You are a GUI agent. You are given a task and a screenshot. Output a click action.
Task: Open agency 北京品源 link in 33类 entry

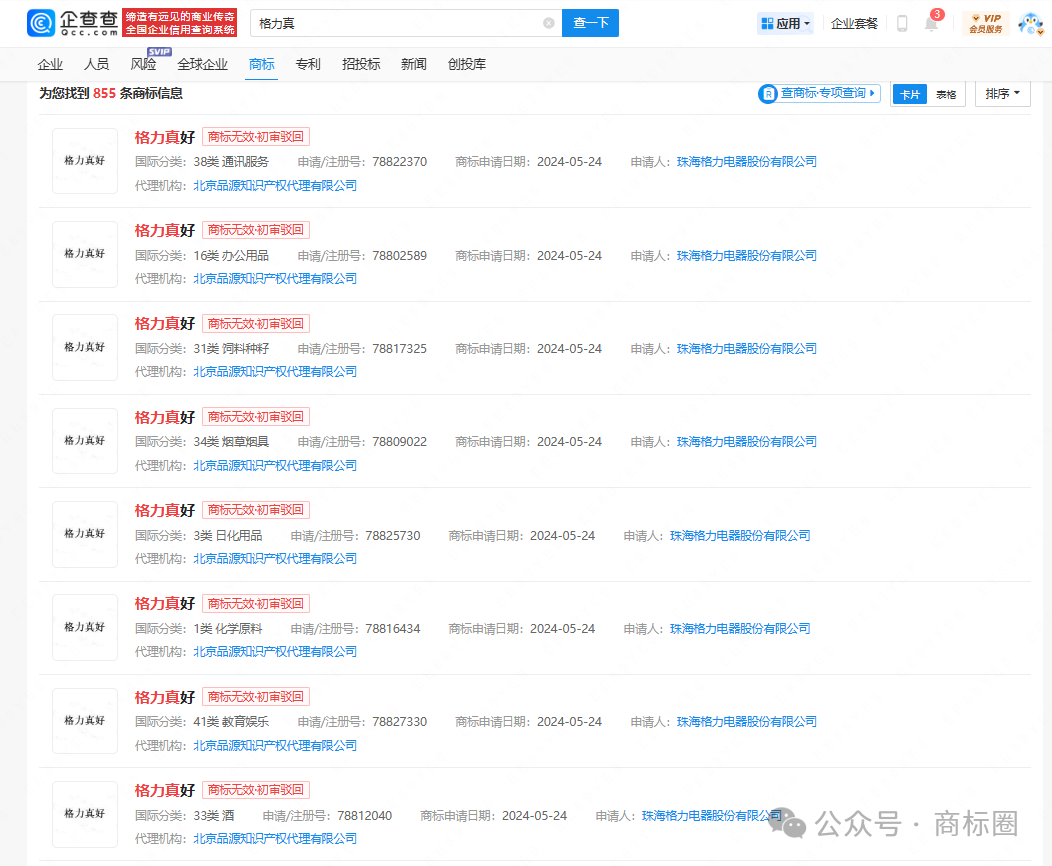[x=275, y=839]
